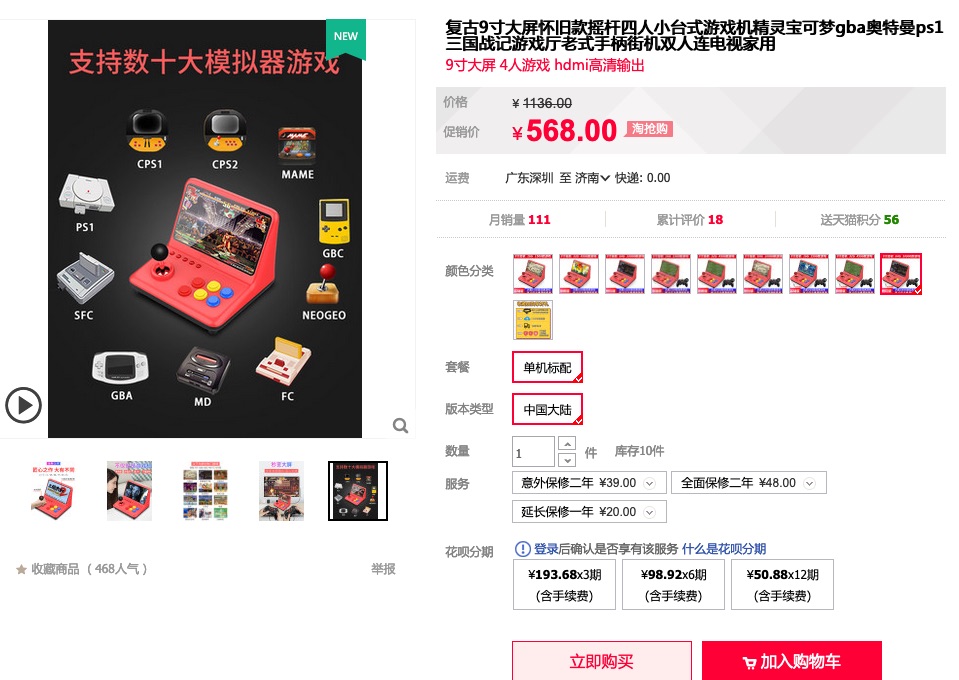Viewport: 959px width, 680px height.
Task: Select the 单机标配 package option
Action: click(547, 367)
